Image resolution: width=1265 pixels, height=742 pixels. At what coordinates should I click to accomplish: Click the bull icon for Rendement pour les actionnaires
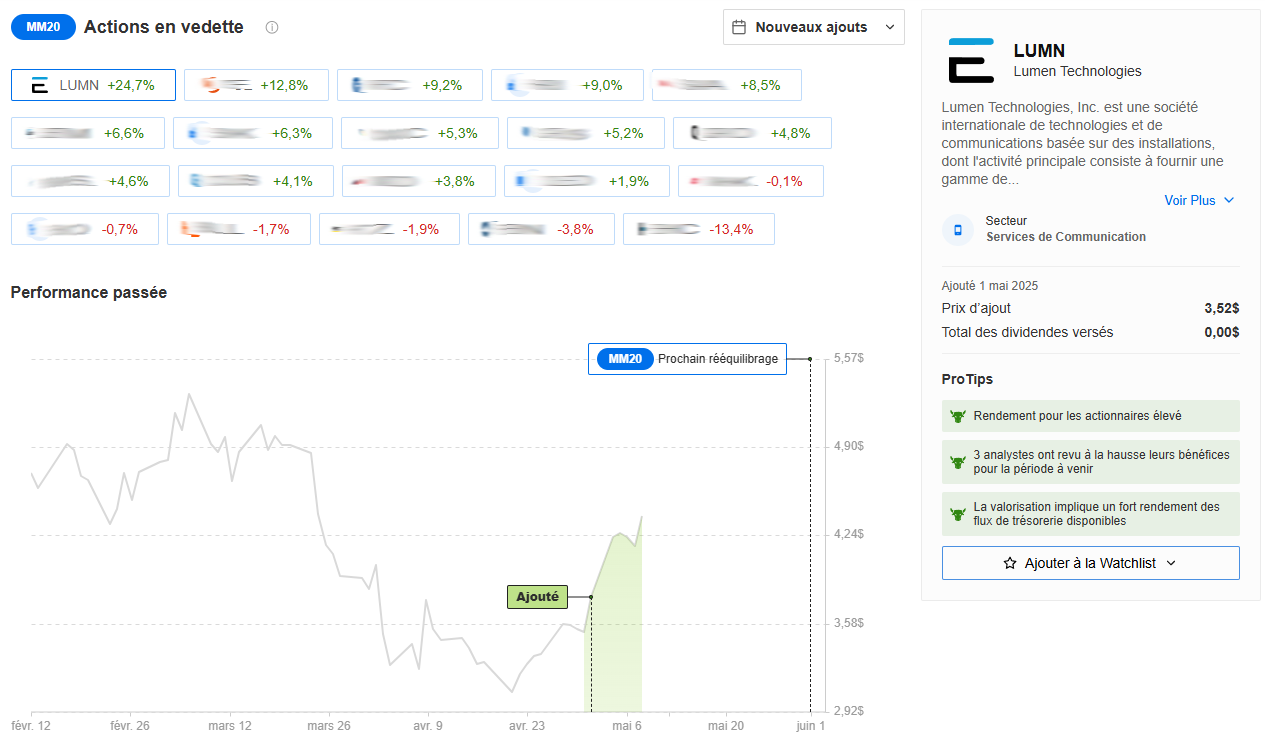957,416
